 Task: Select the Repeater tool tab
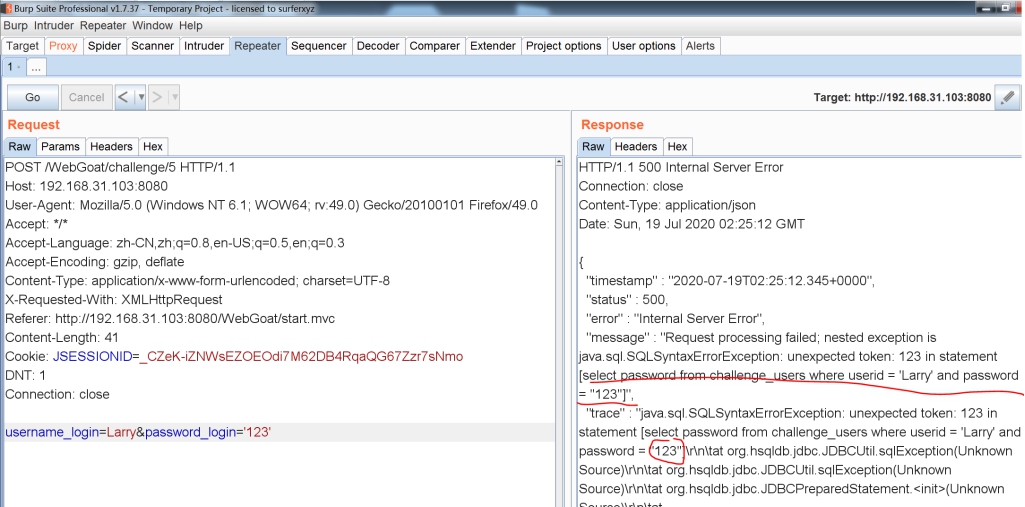(258, 46)
